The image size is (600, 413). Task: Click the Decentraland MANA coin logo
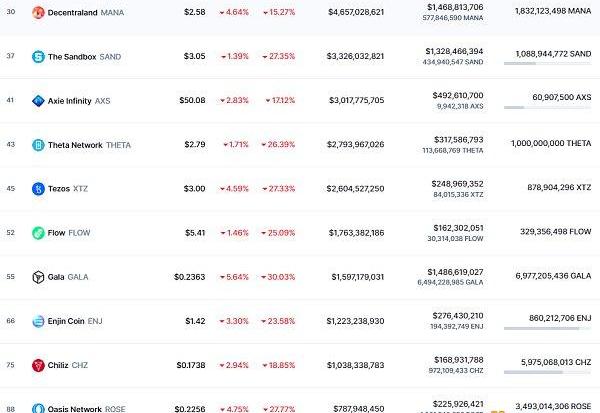[38, 13]
